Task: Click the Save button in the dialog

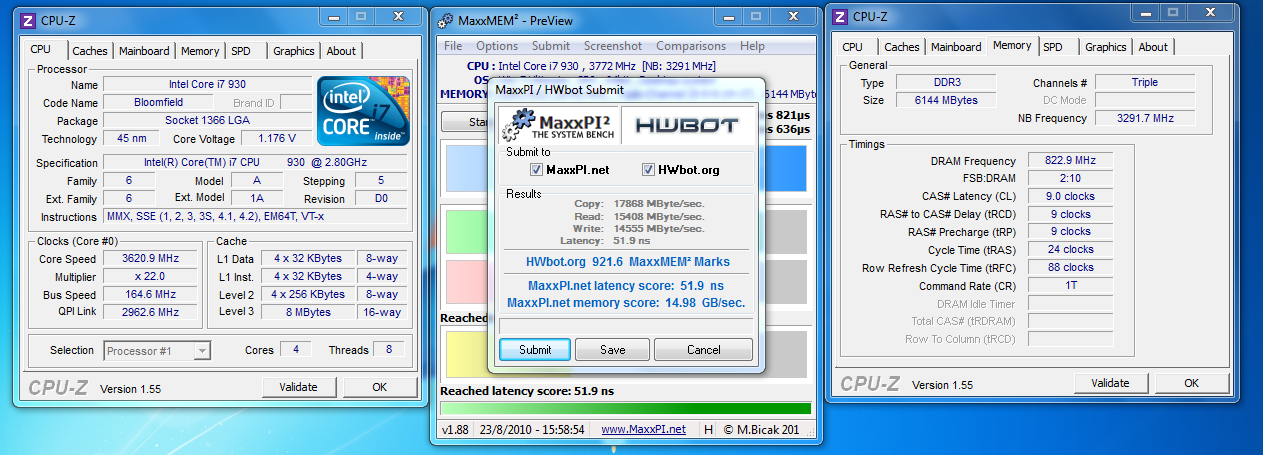Action: click(x=613, y=350)
